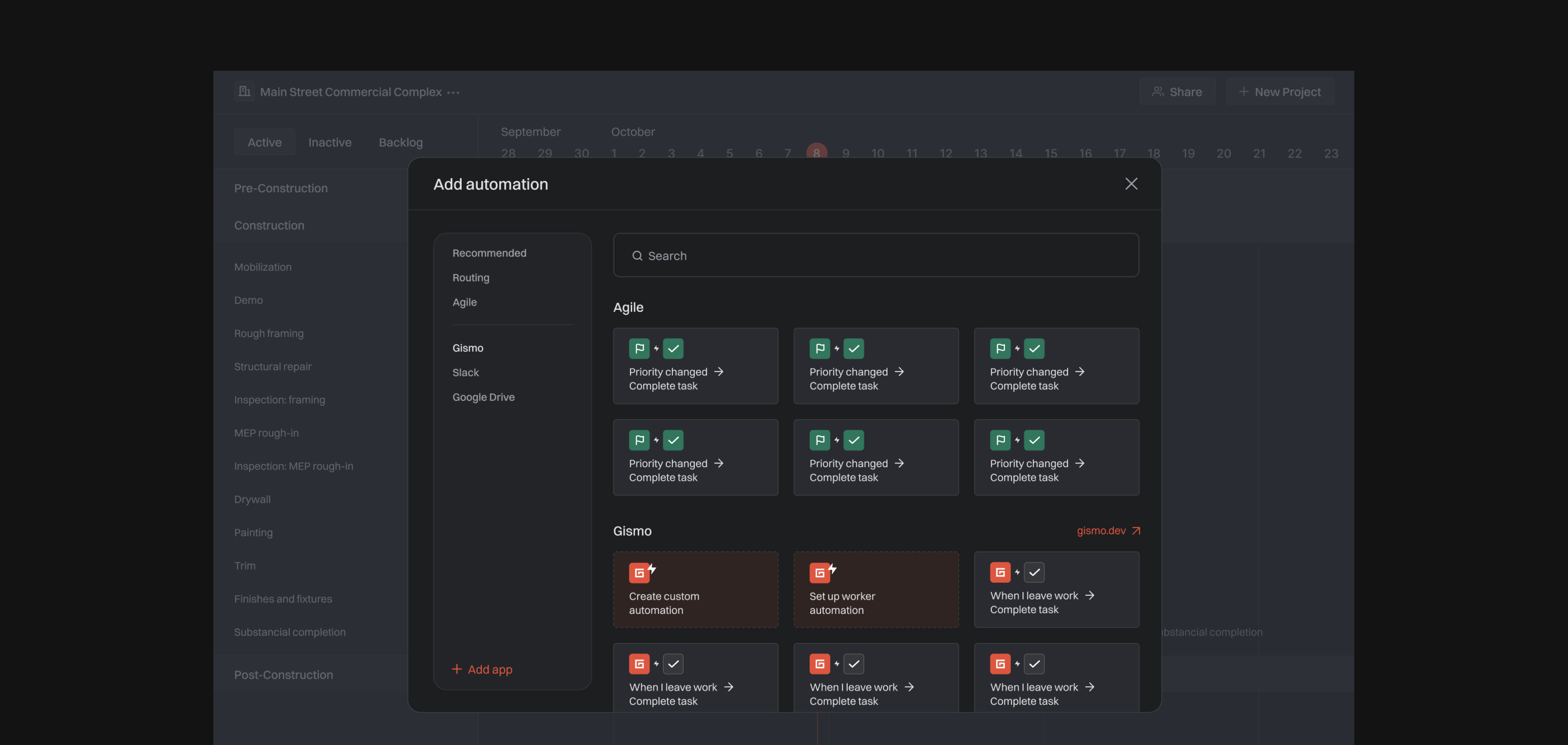1568x745 pixels.
Task: Click the arrow icon beside the gismo.dev link
Action: point(1136,532)
